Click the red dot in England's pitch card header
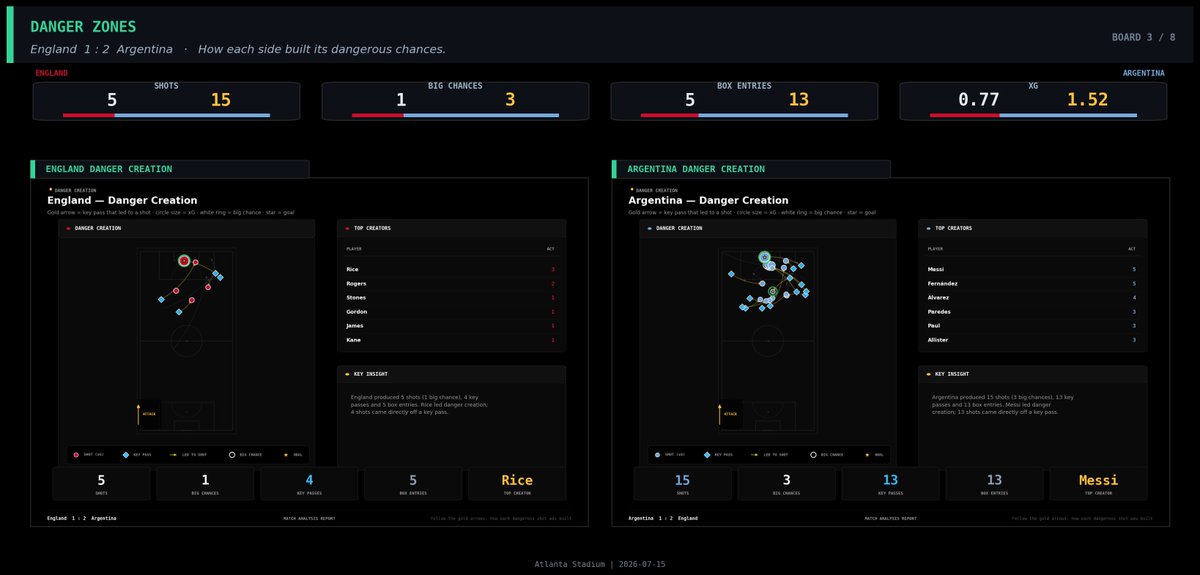This screenshot has width=1200, height=575. [68, 228]
